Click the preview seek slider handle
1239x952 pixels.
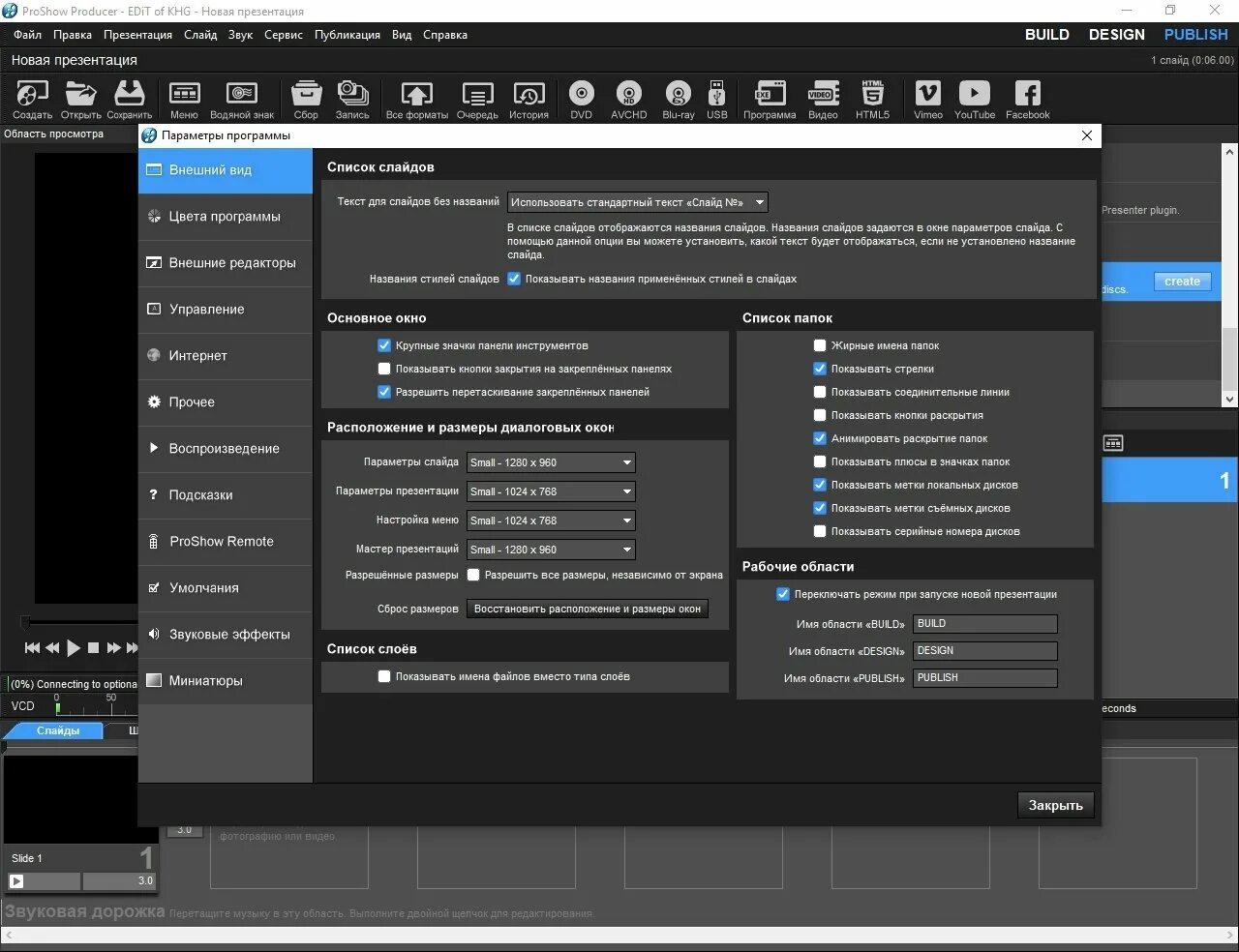[x=26, y=622]
